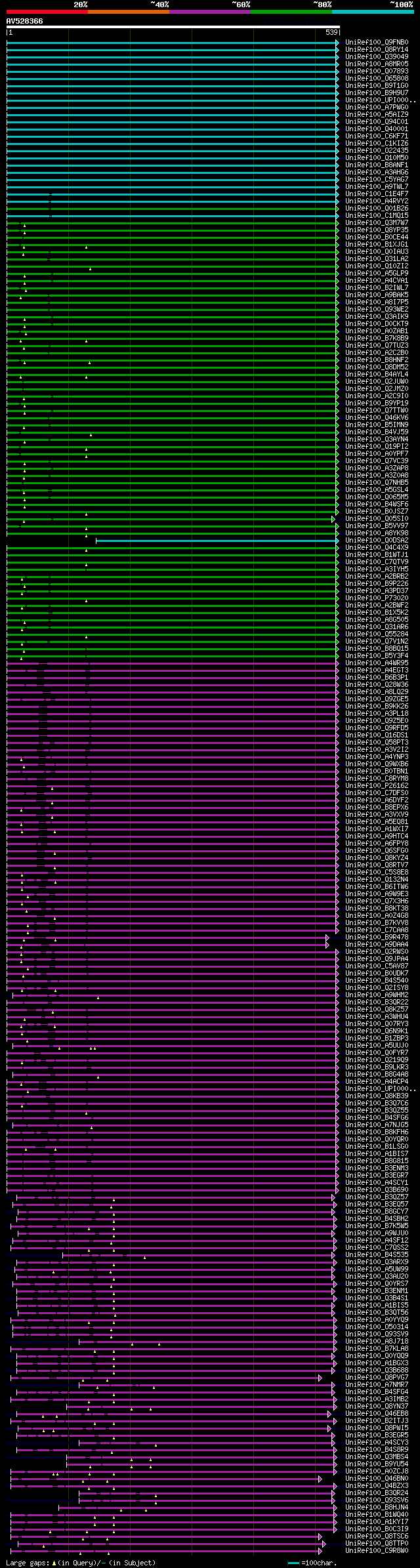Image resolution: width=420 pixels, height=1568 pixels.
Task: Select label UniRef100_C1MQ15
Action: pos(377,216)
